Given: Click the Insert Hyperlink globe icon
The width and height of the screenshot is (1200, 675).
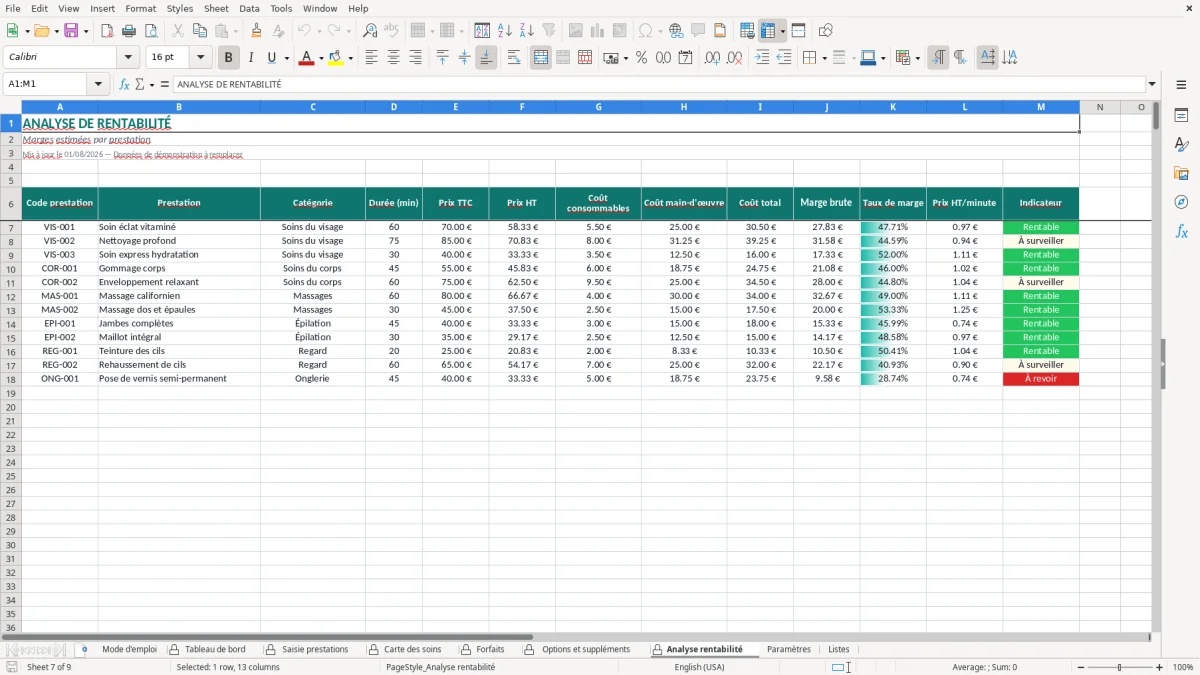Looking at the screenshot, I should coord(676,31).
